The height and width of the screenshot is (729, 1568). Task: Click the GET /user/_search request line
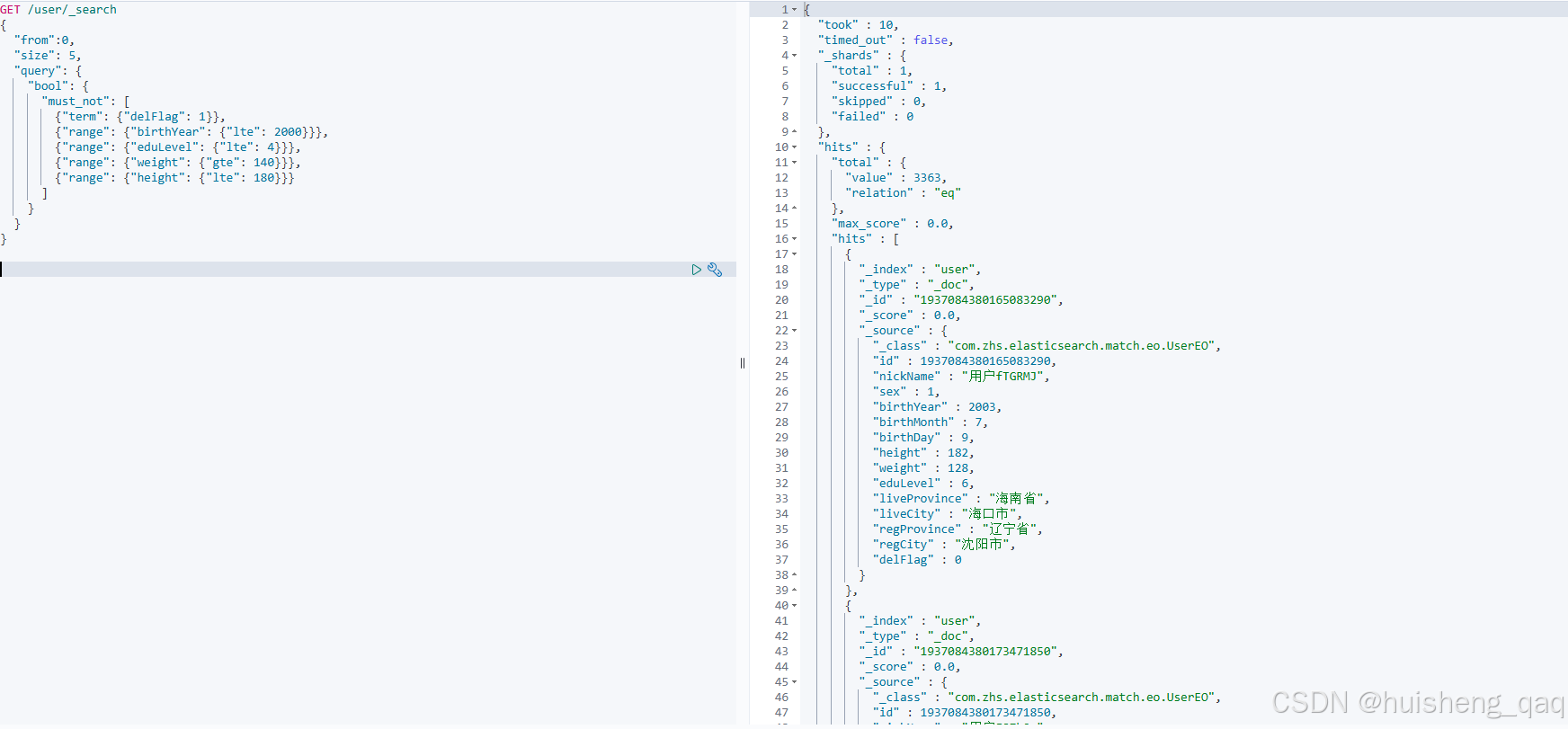(58, 10)
